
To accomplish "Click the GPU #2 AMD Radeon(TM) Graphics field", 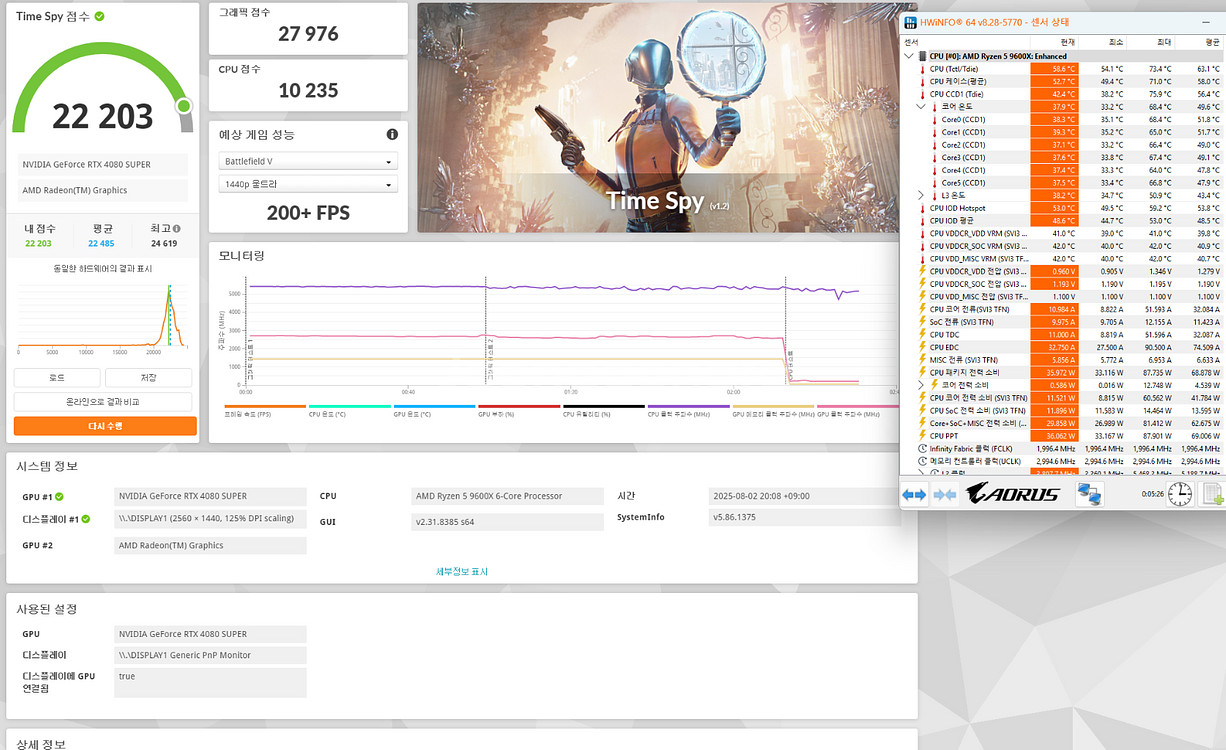I will click(x=210, y=545).
